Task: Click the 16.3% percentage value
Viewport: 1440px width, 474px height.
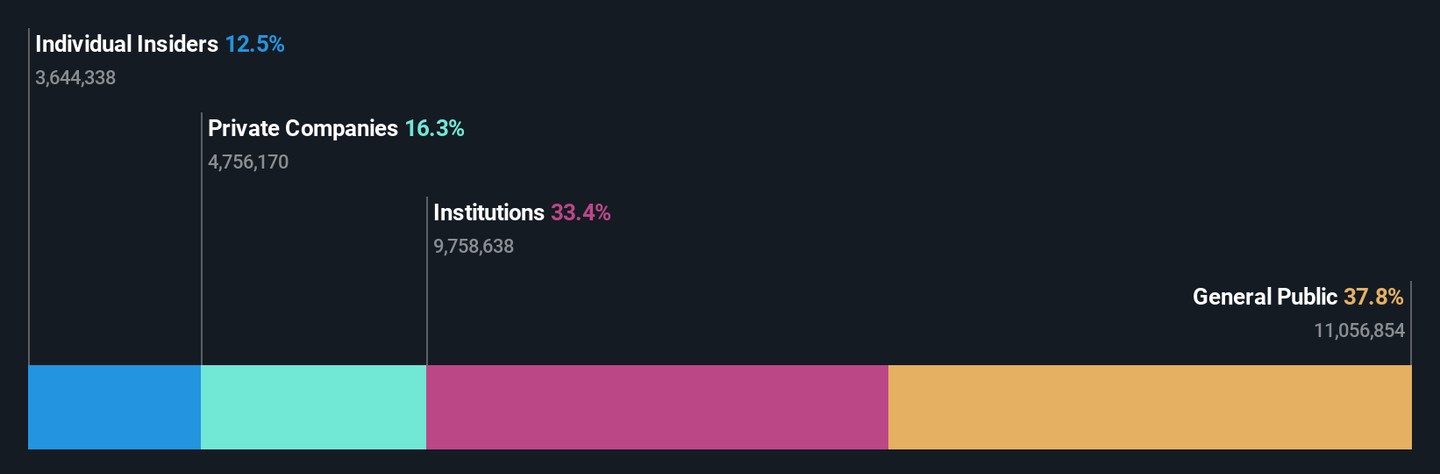Action: tap(434, 128)
